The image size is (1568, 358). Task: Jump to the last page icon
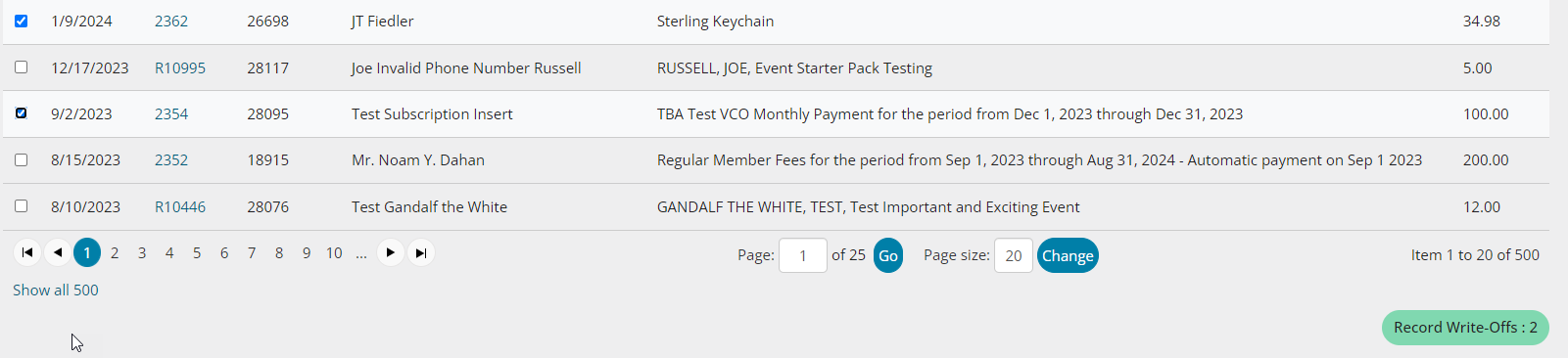coord(421,252)
